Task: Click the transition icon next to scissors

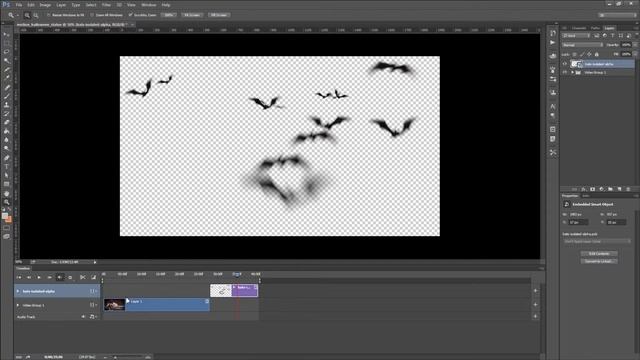Action: tap(93, 278)
